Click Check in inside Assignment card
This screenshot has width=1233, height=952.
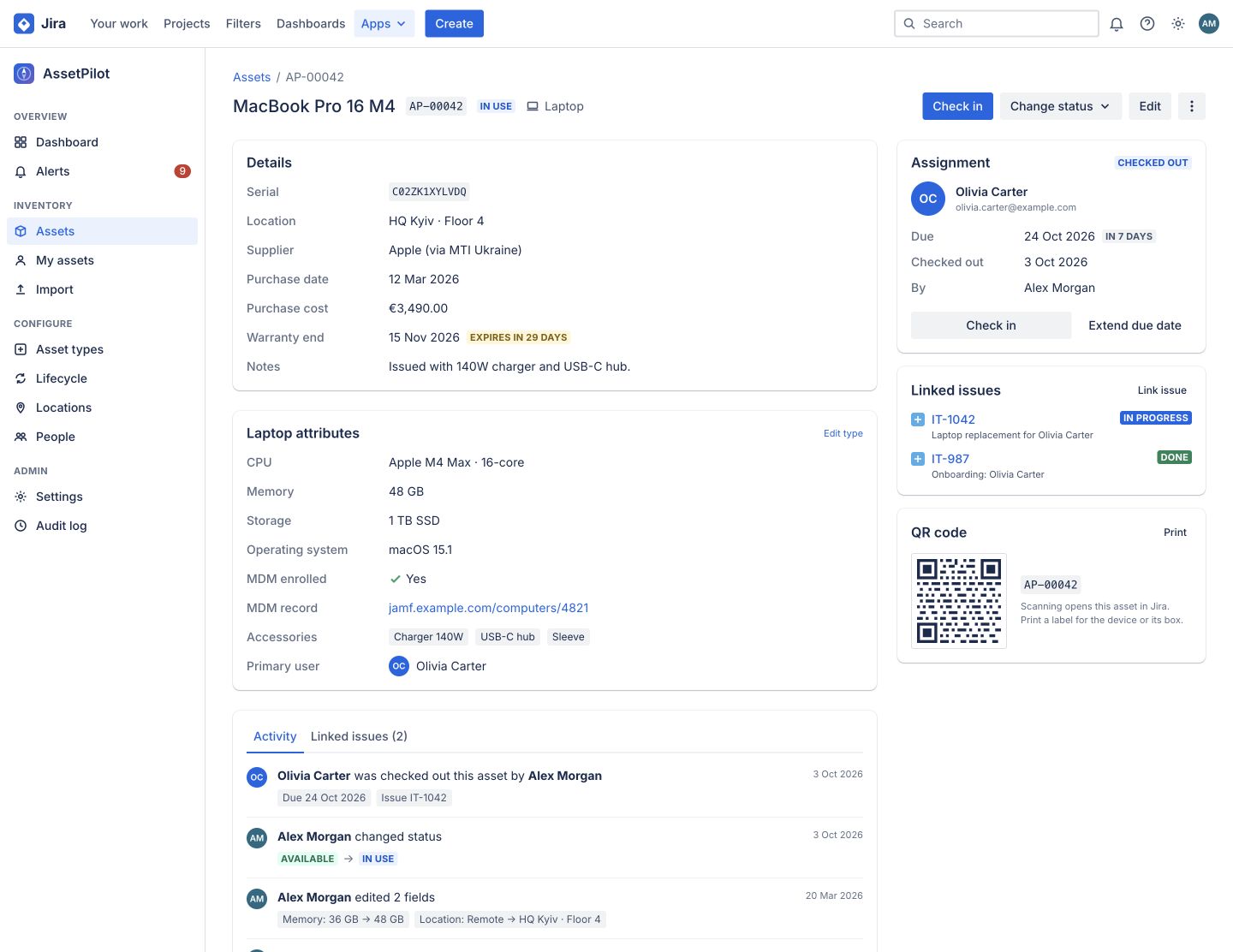(x=991, y=325)
